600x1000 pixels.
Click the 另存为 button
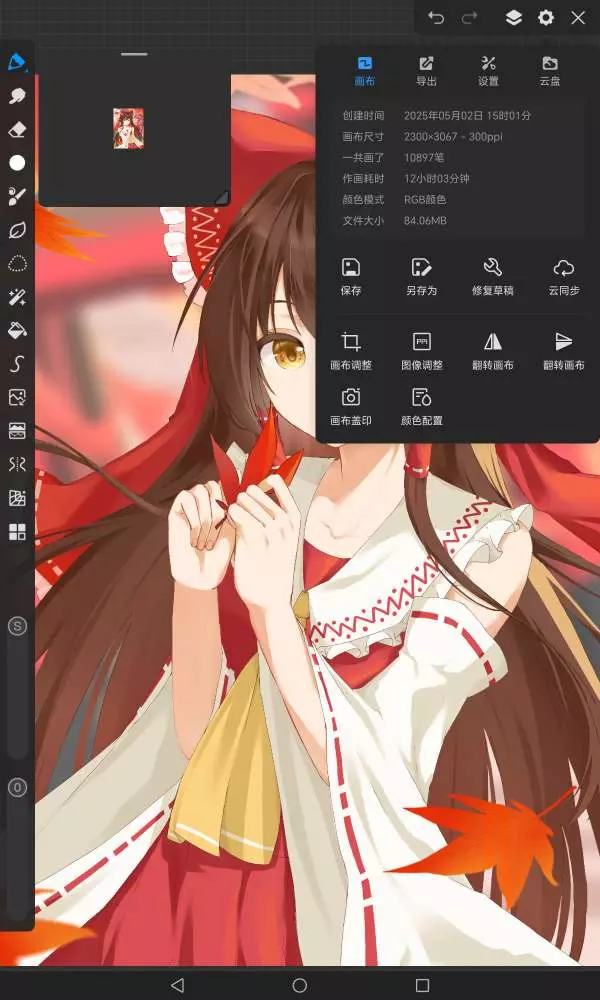[421, 277]
